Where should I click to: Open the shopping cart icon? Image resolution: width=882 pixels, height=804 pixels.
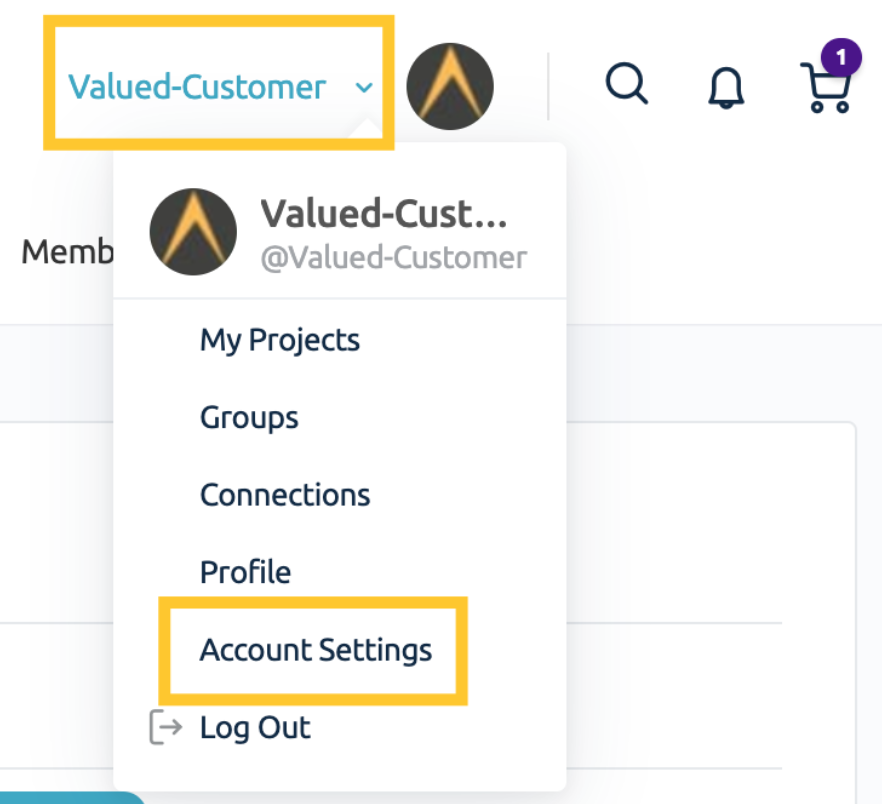tap(825, 88)
